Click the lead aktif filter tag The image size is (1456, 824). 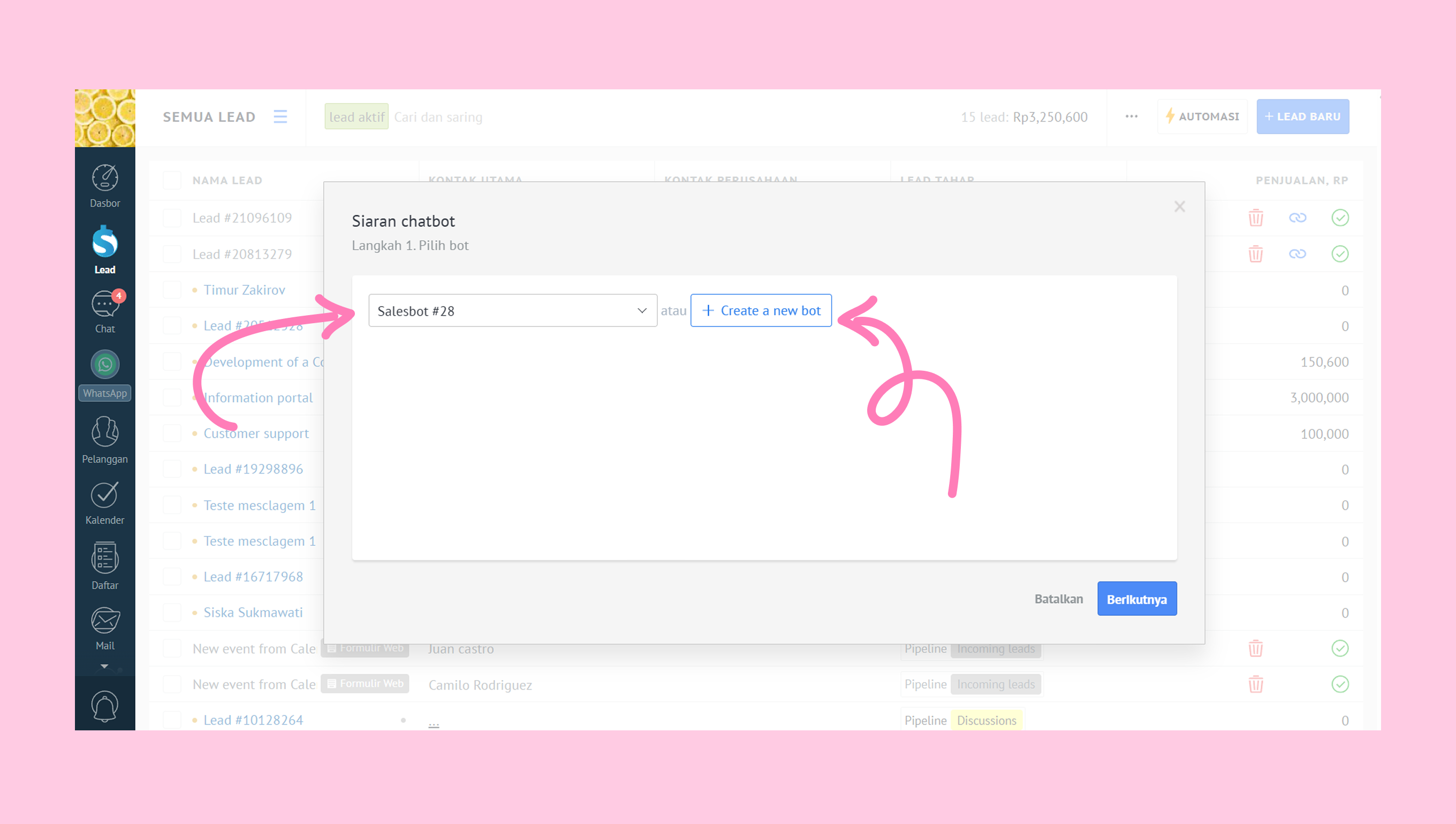357,117
